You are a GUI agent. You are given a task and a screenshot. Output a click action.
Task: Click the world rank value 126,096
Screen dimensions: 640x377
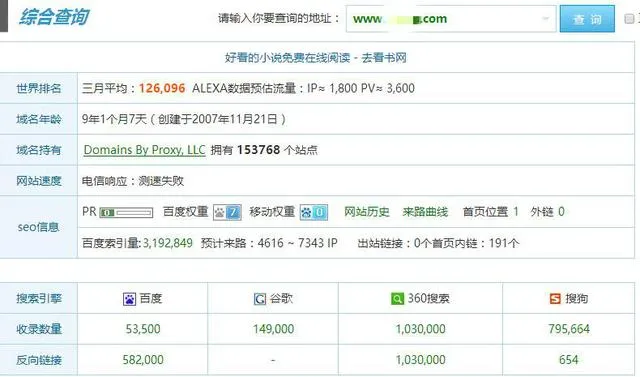(162, 88)
